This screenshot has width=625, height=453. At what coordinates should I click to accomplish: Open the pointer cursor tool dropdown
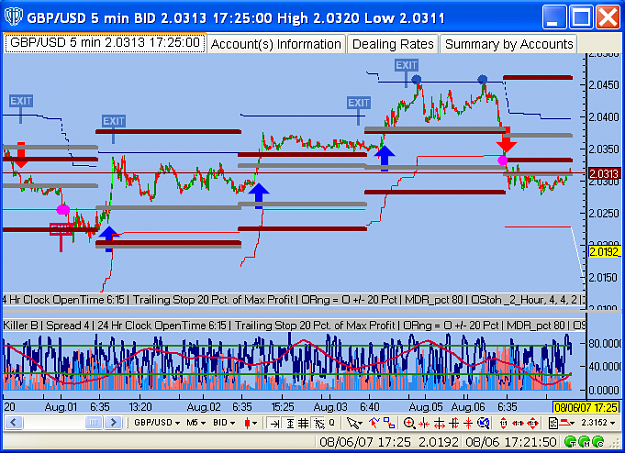coord(354,423)
